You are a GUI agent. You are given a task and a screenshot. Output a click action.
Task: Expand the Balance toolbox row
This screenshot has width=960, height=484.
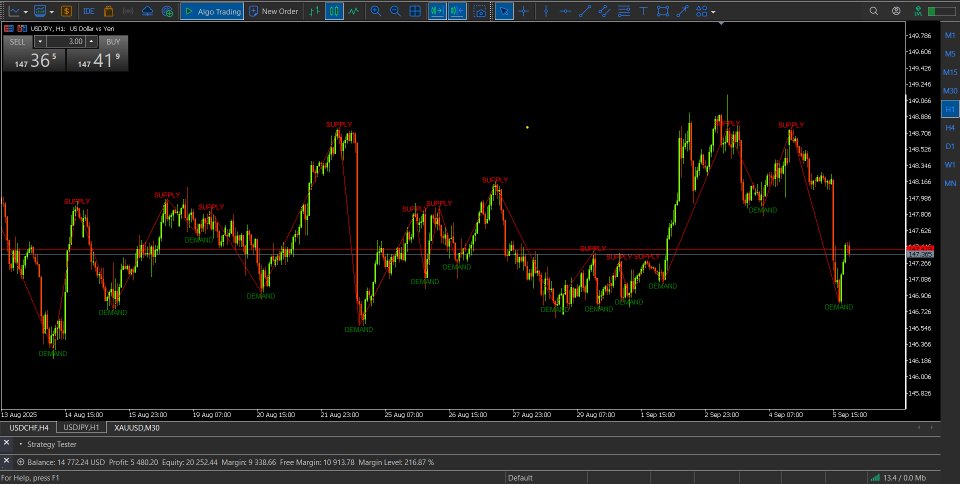click(21, 462)
